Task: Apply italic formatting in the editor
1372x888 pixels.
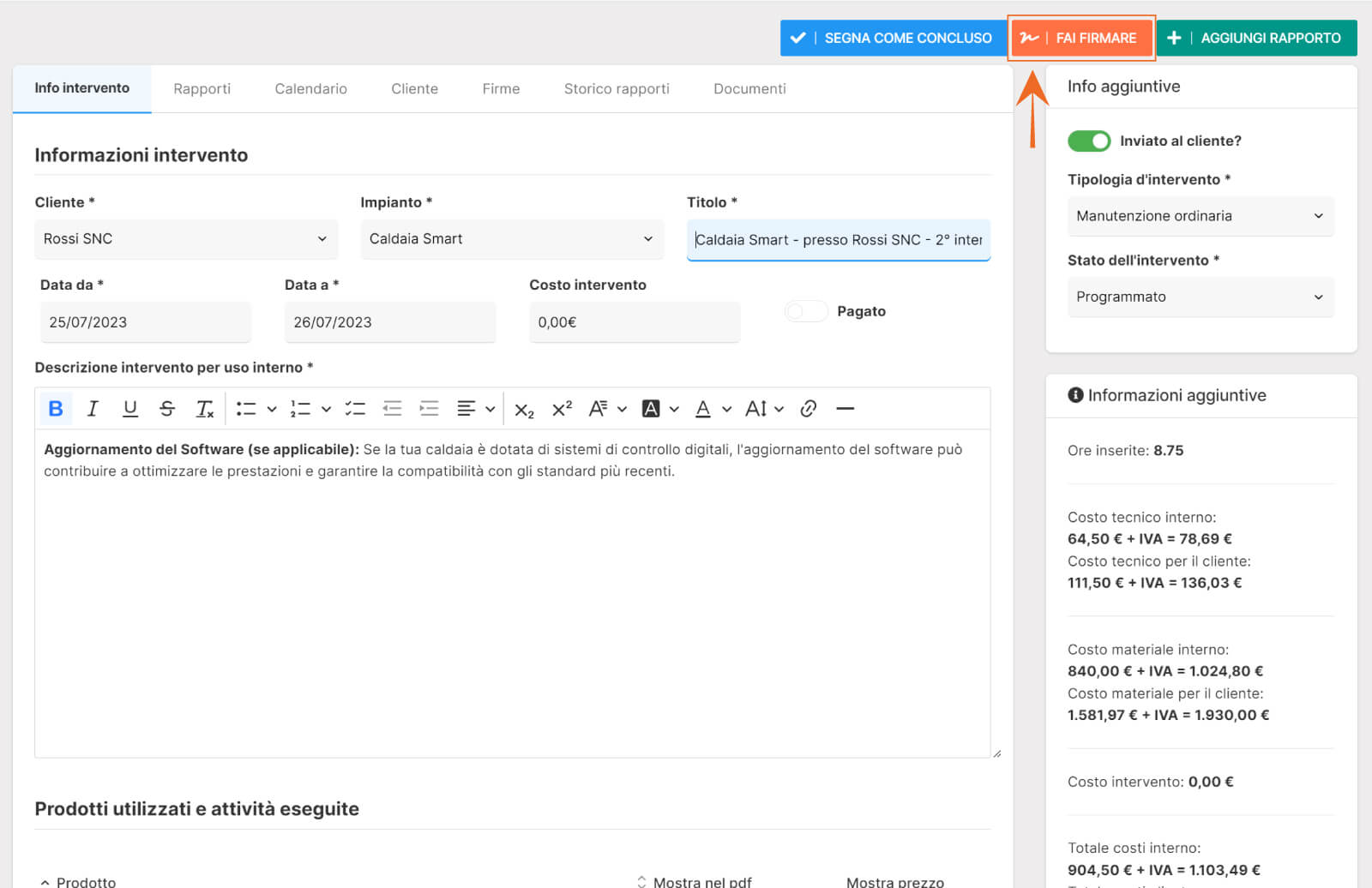Action: tap(93, 409)
